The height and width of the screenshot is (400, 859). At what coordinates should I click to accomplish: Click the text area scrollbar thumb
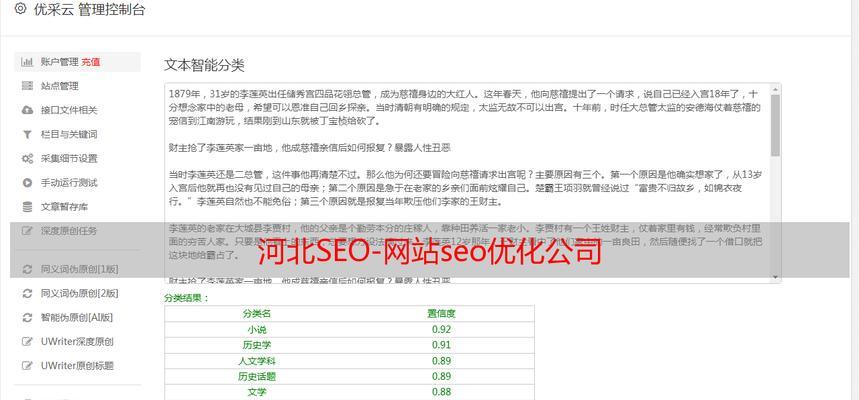(x=775, y=125)
